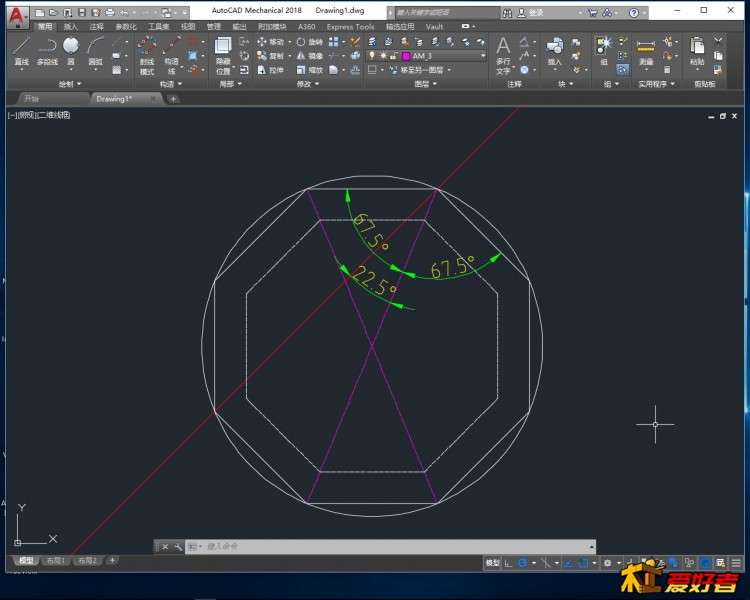Click the Array icon in modify panel
This screenshot has width=750, height=600.
[x=333, y=42]
